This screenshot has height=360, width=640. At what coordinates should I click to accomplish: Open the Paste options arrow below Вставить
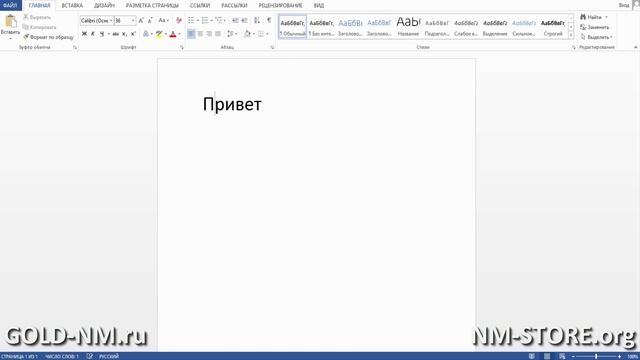tap(10, 38)
